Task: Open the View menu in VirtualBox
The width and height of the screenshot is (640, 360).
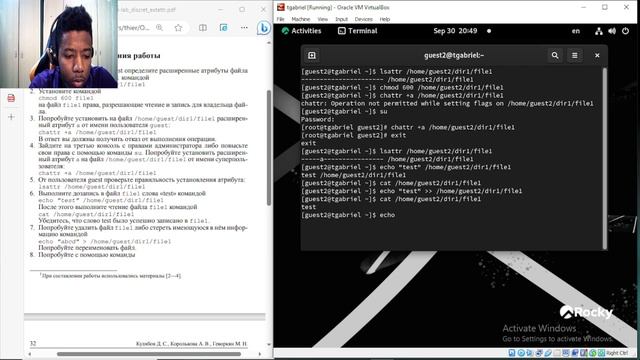Action: point(322,19)
